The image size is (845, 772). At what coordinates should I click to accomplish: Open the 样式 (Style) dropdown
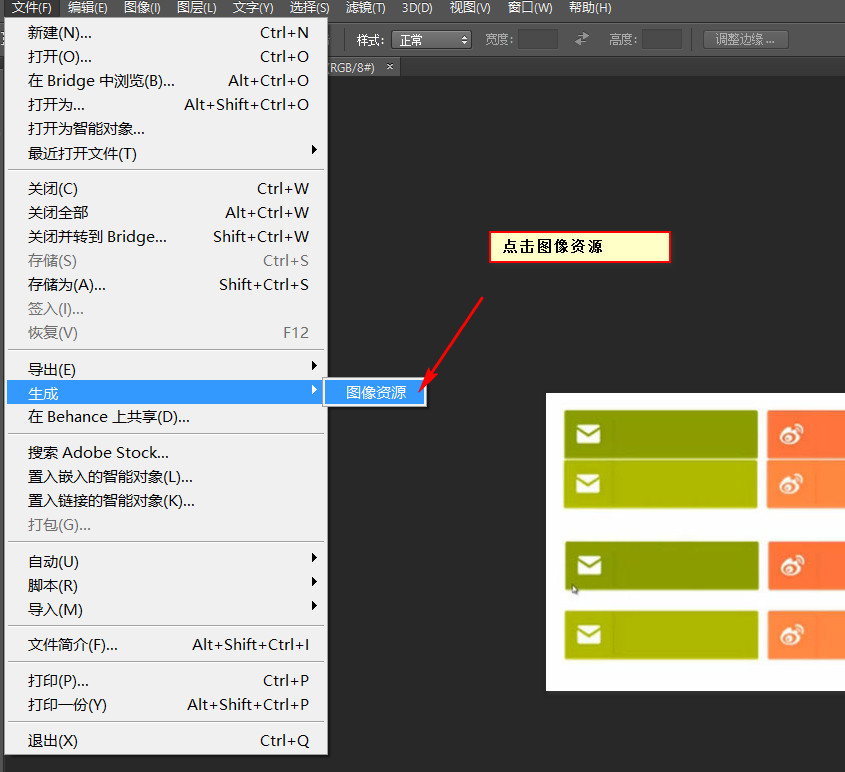click(x=431, y=40)
